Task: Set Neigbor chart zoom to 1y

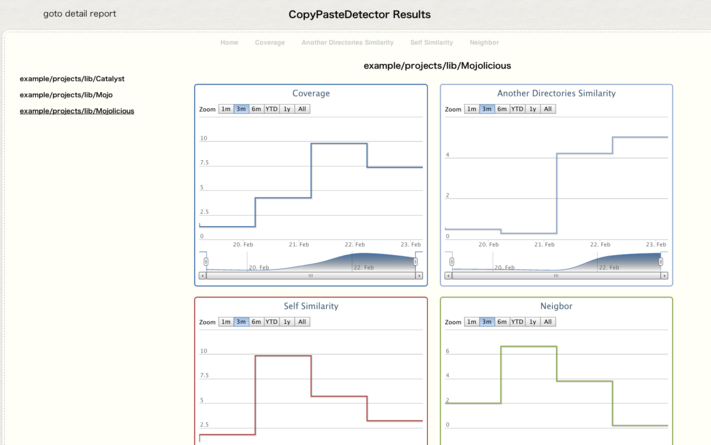Action: pos(532,322)
